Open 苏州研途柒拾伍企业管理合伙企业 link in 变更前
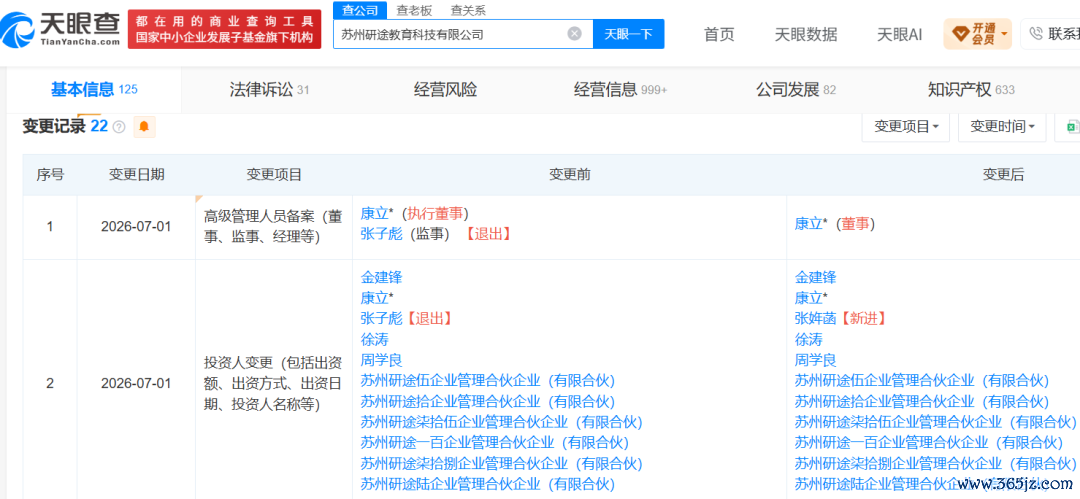 tap(501, 422)
